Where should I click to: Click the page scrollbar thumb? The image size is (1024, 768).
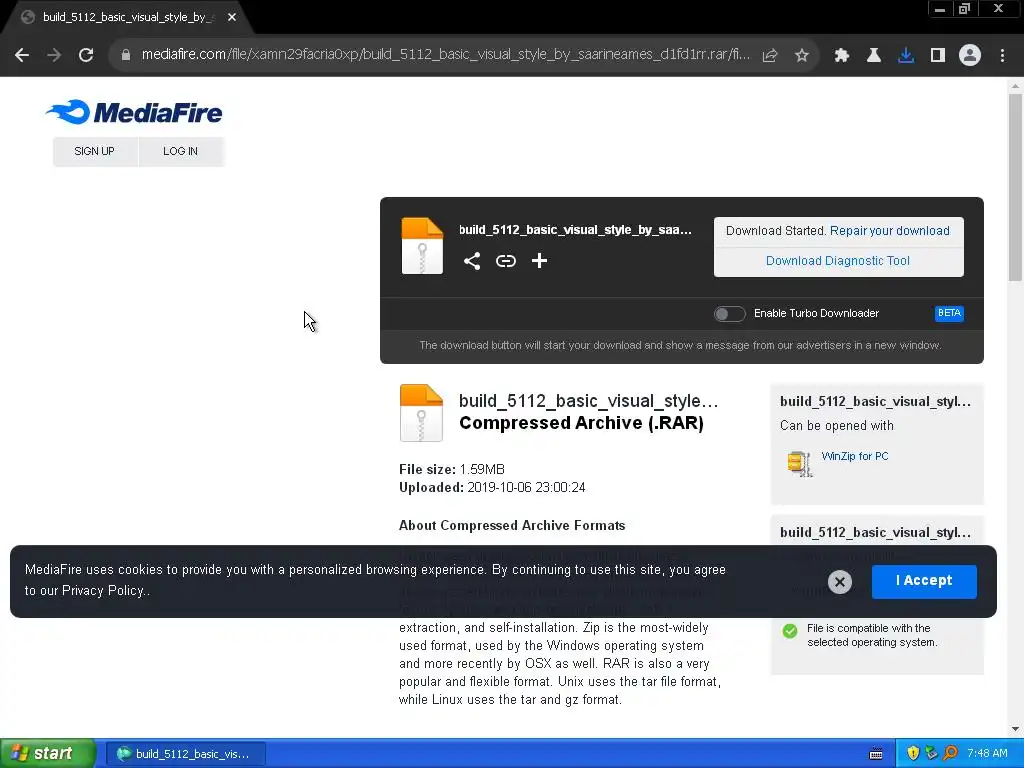1015,187
